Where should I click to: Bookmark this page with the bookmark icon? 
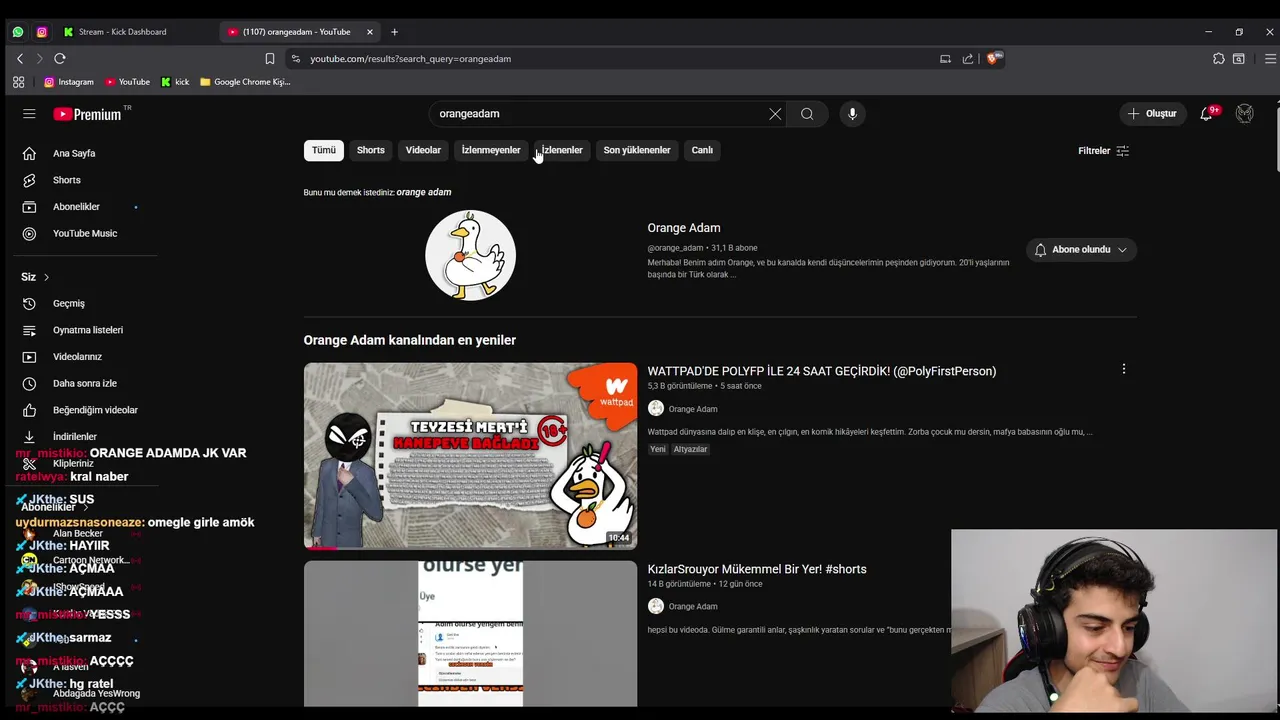[270, 59]
